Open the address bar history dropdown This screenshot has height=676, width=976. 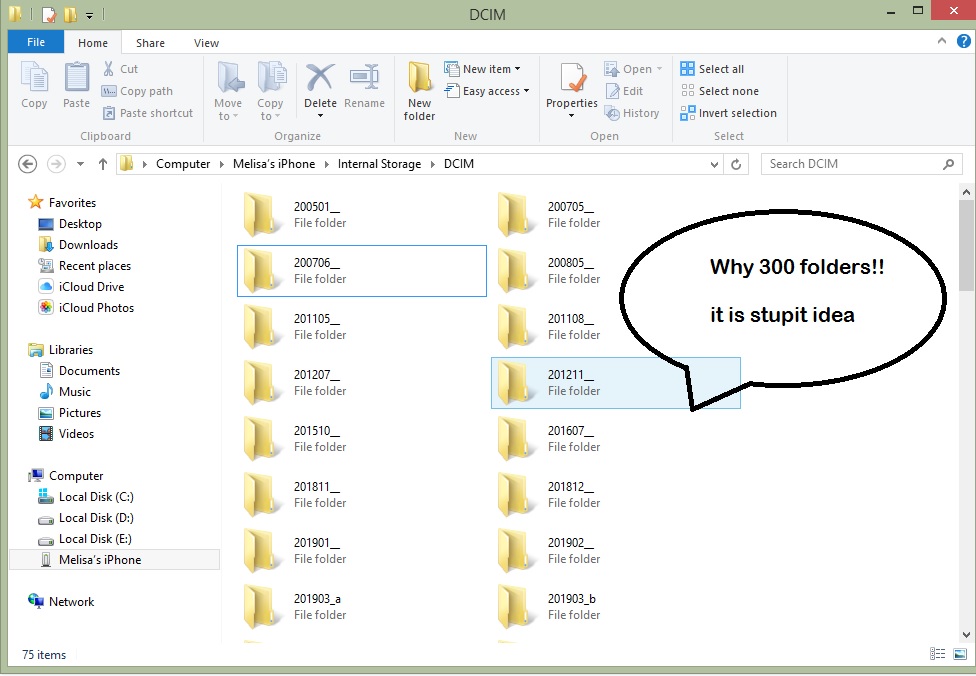pyautogui.click(x=715, y=164)
